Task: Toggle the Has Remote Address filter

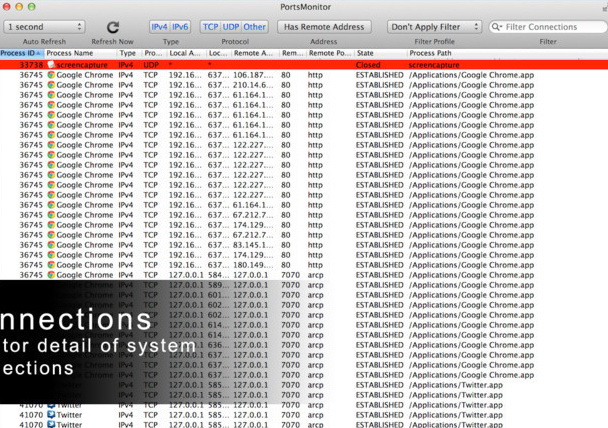Action: pos(324,27)
